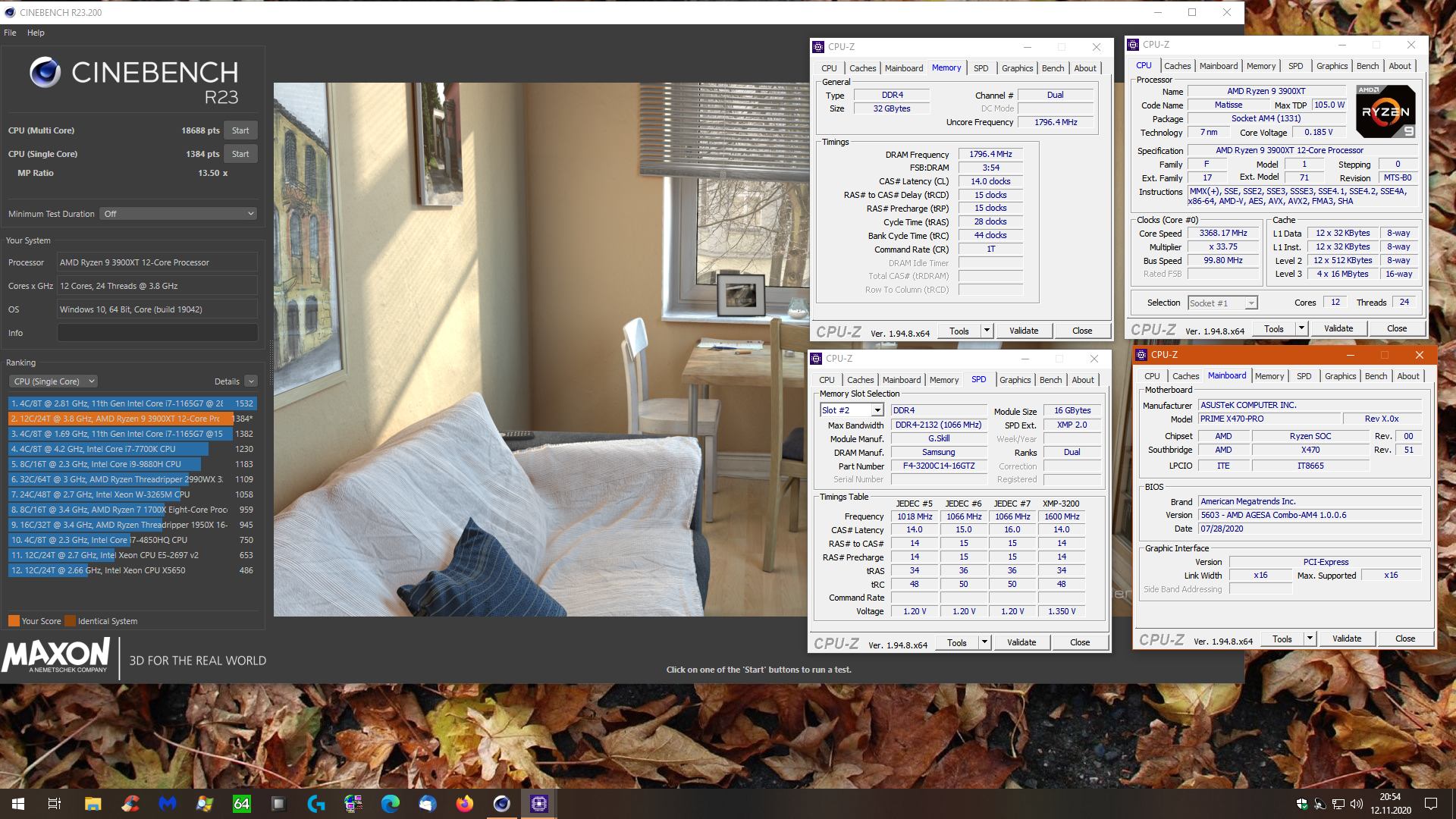Click the empty Info field
This screenshot has height=819, width=1456.
[158, 333]
